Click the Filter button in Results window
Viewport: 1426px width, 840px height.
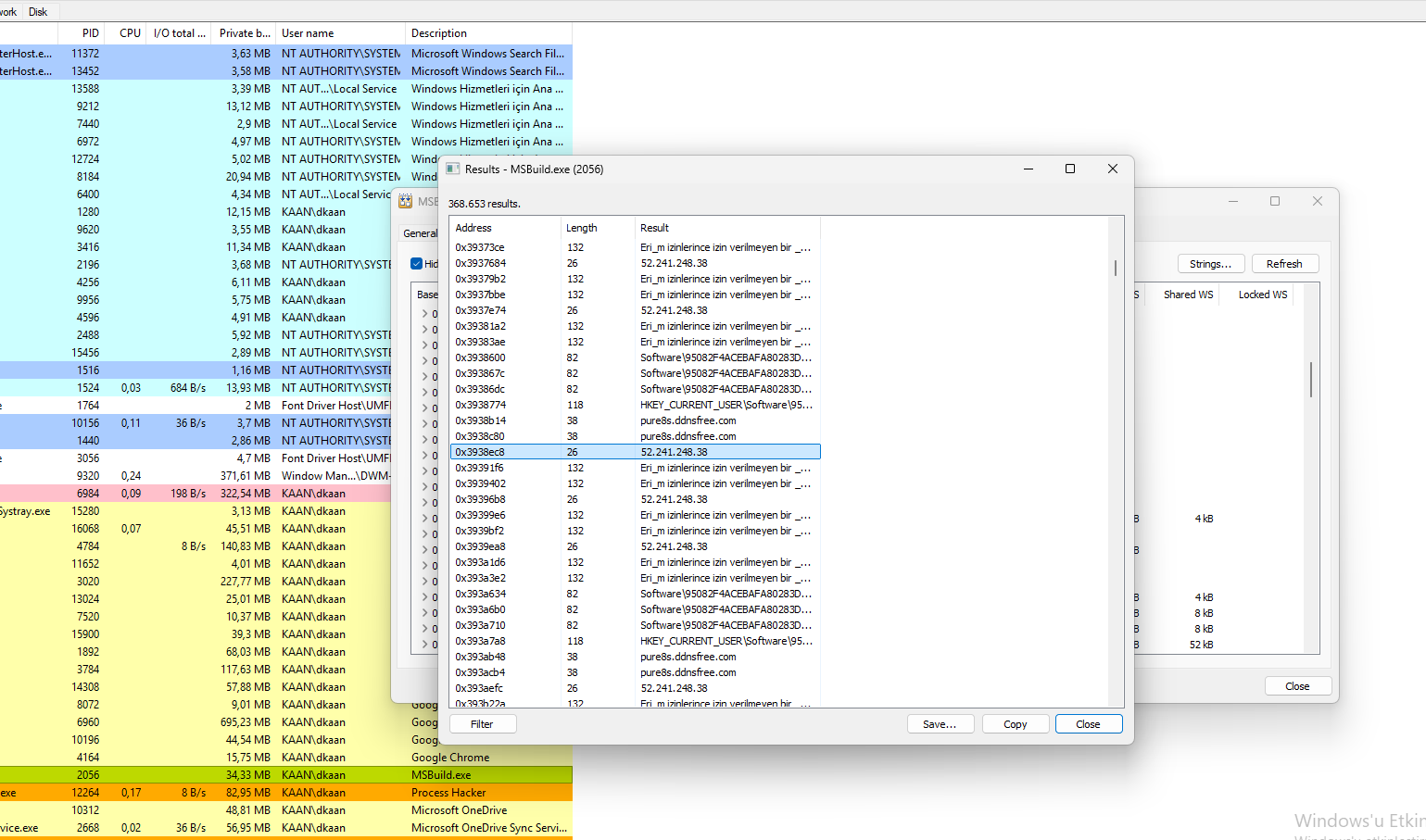pyautogui.click(x=483, y=724)
